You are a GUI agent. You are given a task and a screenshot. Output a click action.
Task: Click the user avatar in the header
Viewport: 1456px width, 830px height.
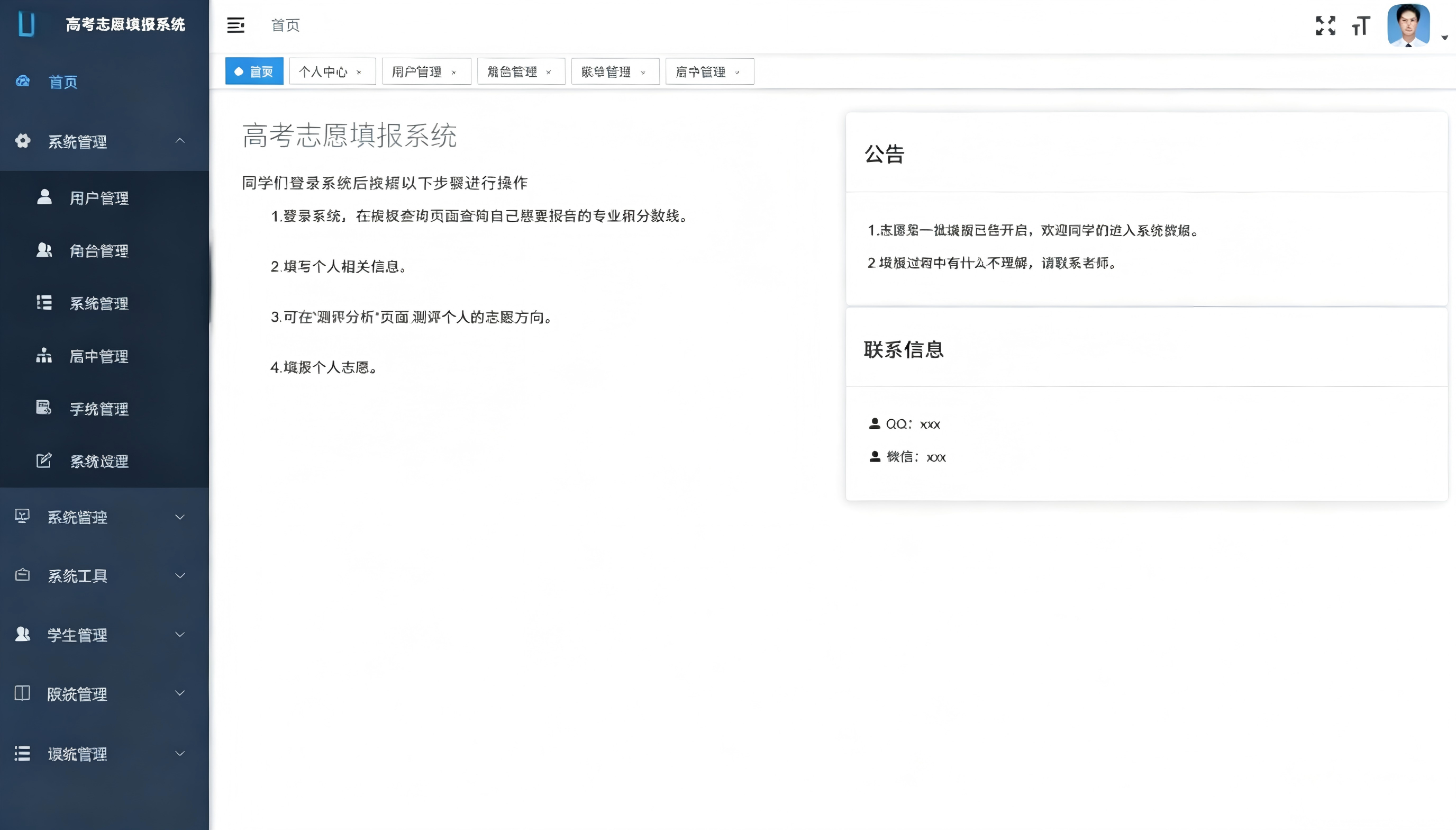[1408, 25]
